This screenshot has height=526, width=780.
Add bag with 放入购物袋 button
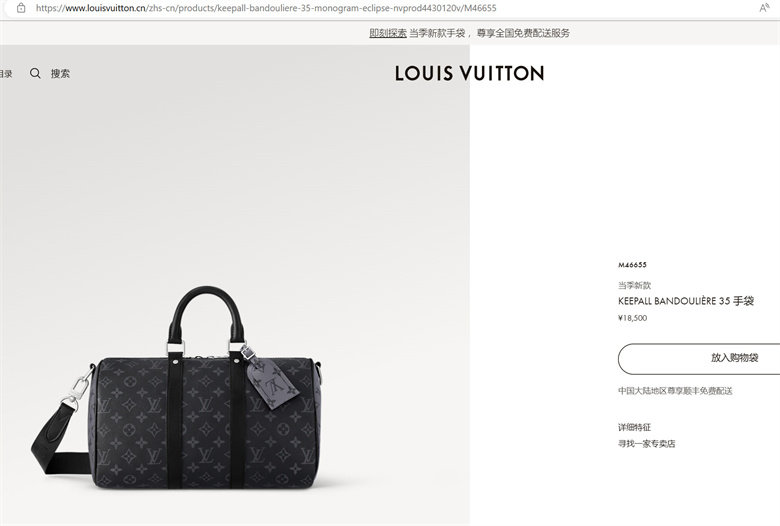tap(699, 358)
